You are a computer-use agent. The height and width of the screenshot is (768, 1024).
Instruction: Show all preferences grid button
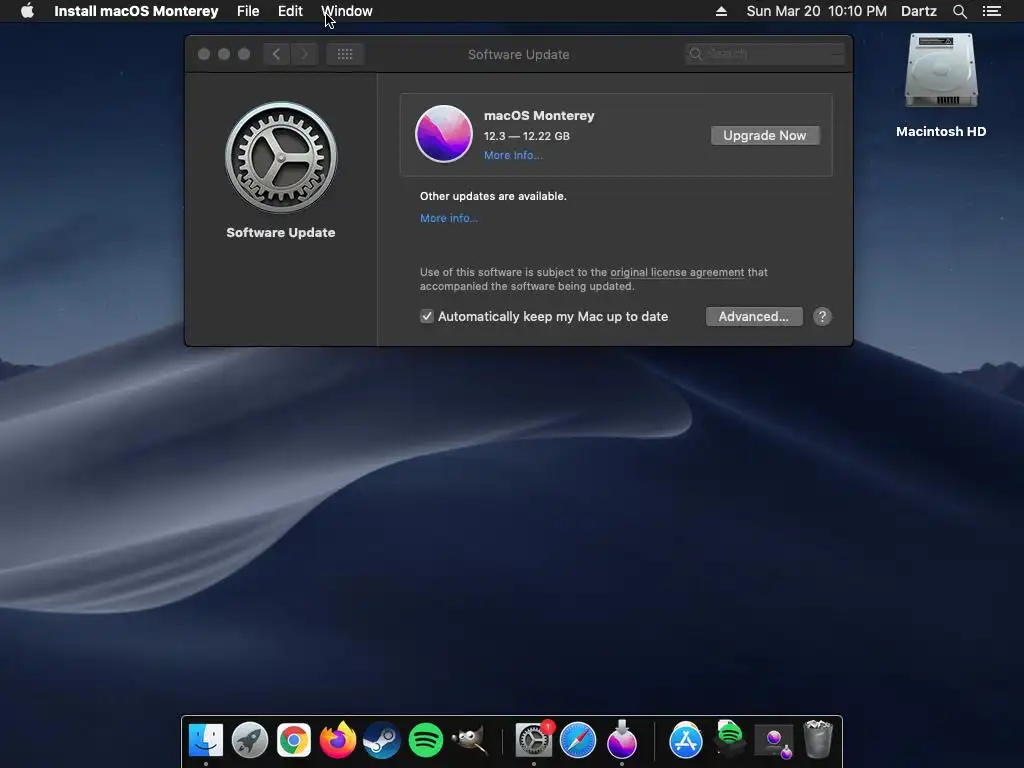click(345, 54)
